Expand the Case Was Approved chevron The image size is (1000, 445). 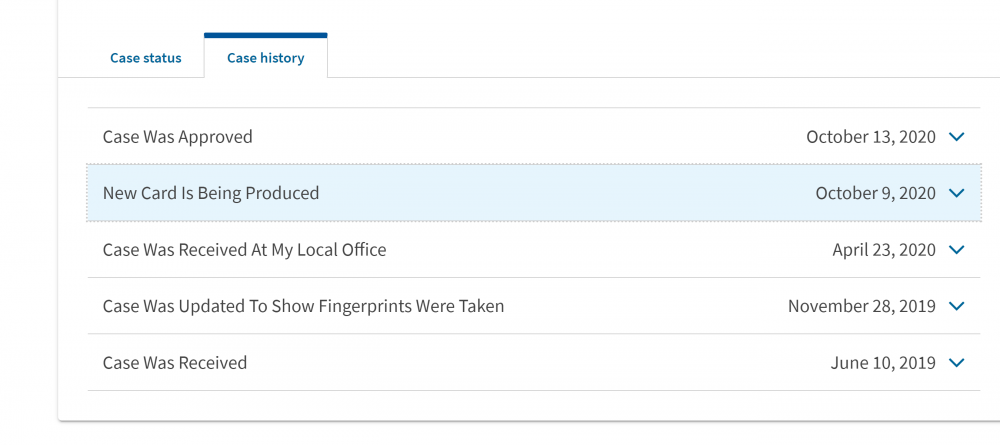coord(956,136)
